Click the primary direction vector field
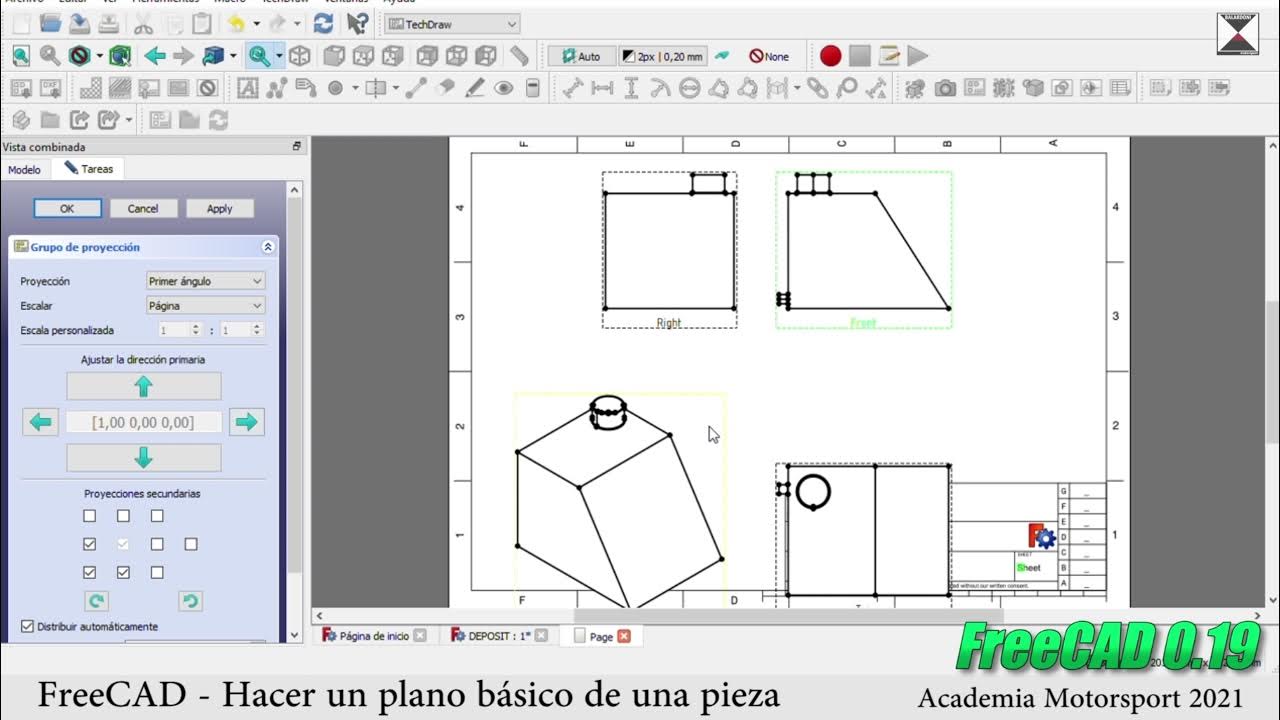The image size is (1280, 720). pyautogui.click(x=143, y=422)
